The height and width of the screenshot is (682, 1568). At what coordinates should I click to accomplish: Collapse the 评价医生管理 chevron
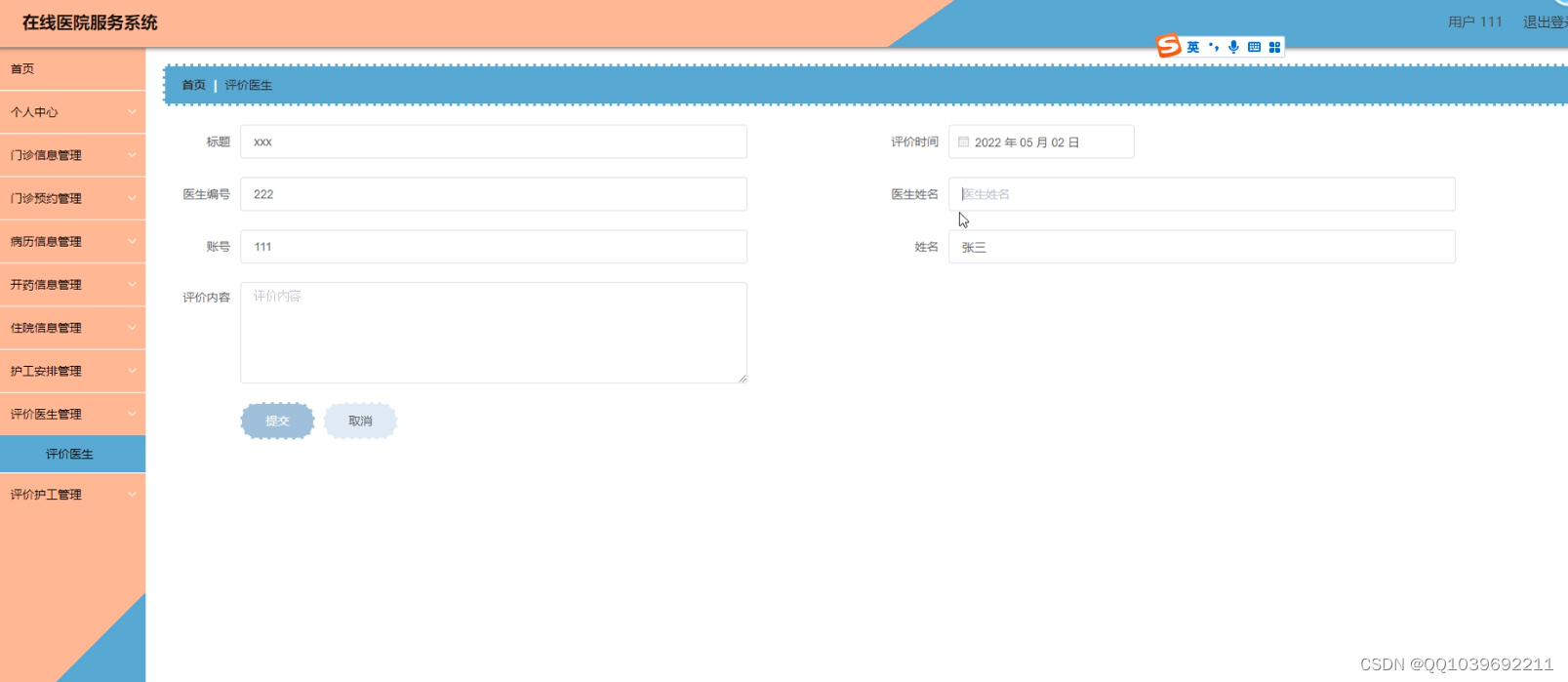[132, 414]
